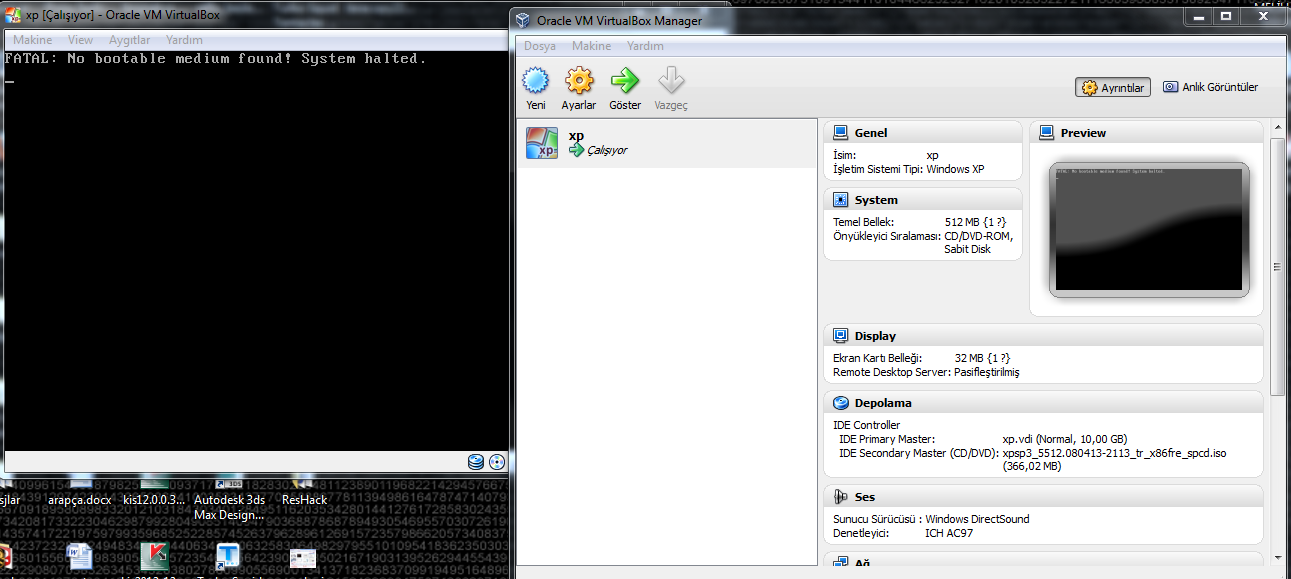Open Ayarlar settings gear in toolbar
Image resolution: width=1291 pixels, height=579 pixels.
click(x=579, y=80)
